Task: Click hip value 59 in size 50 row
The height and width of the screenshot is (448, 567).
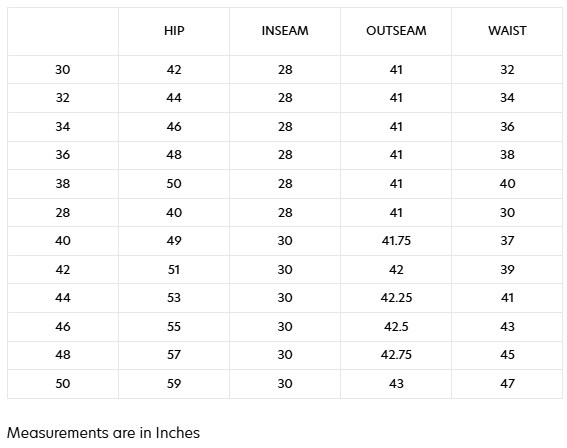Action: [x=174, y=384]
